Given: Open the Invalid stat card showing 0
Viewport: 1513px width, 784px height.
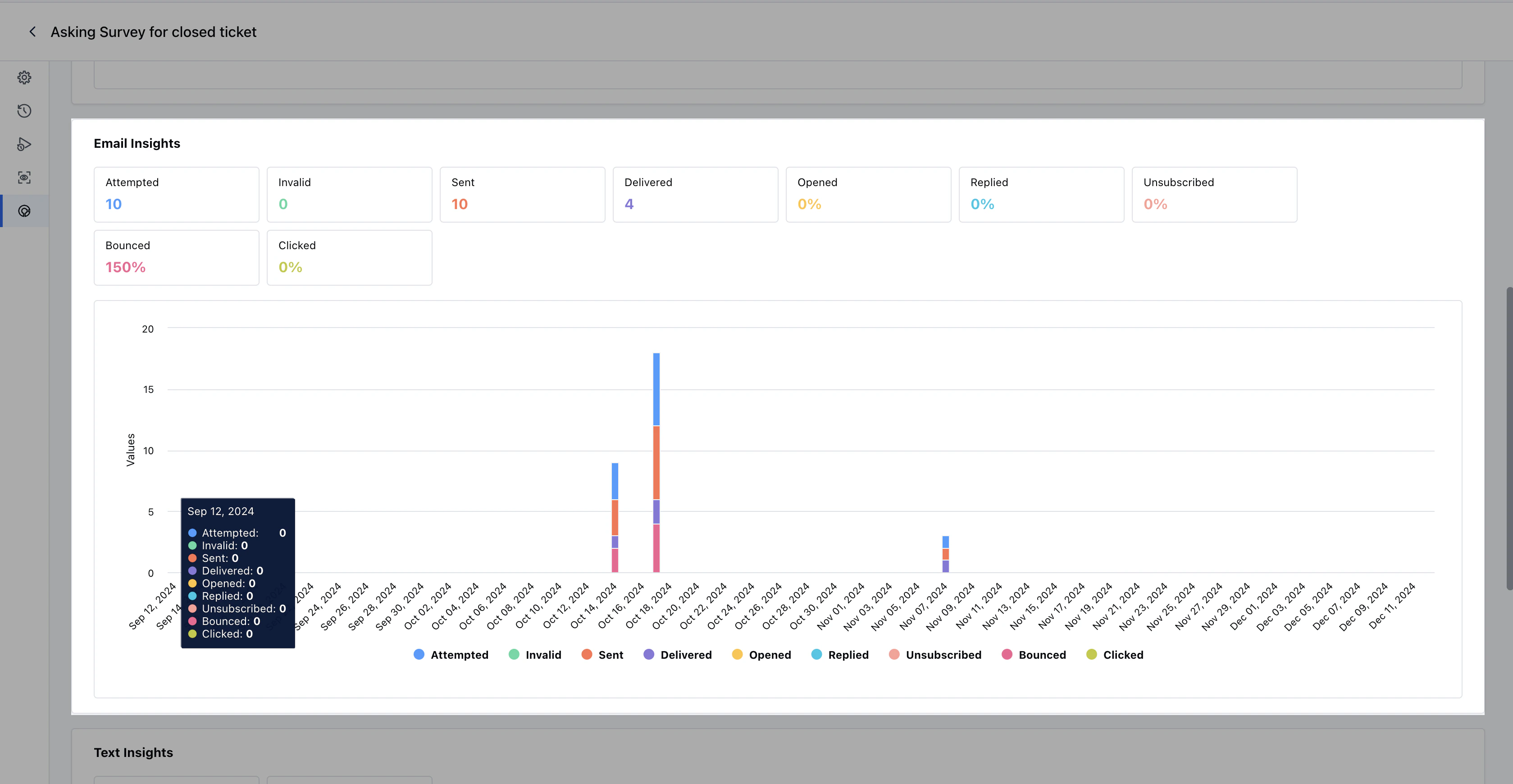Looking at the screenshot, I should (x=350, y=194).
